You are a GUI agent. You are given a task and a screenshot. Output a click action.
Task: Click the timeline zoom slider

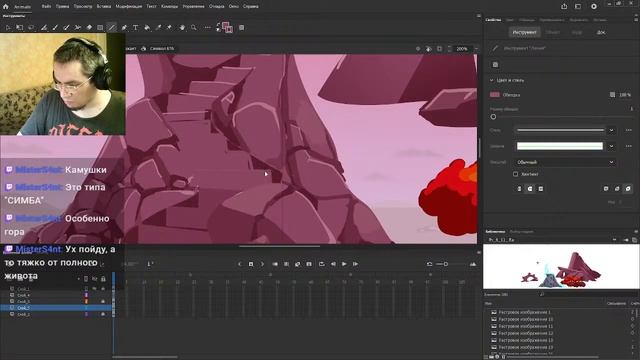click(x=445, y=264)
